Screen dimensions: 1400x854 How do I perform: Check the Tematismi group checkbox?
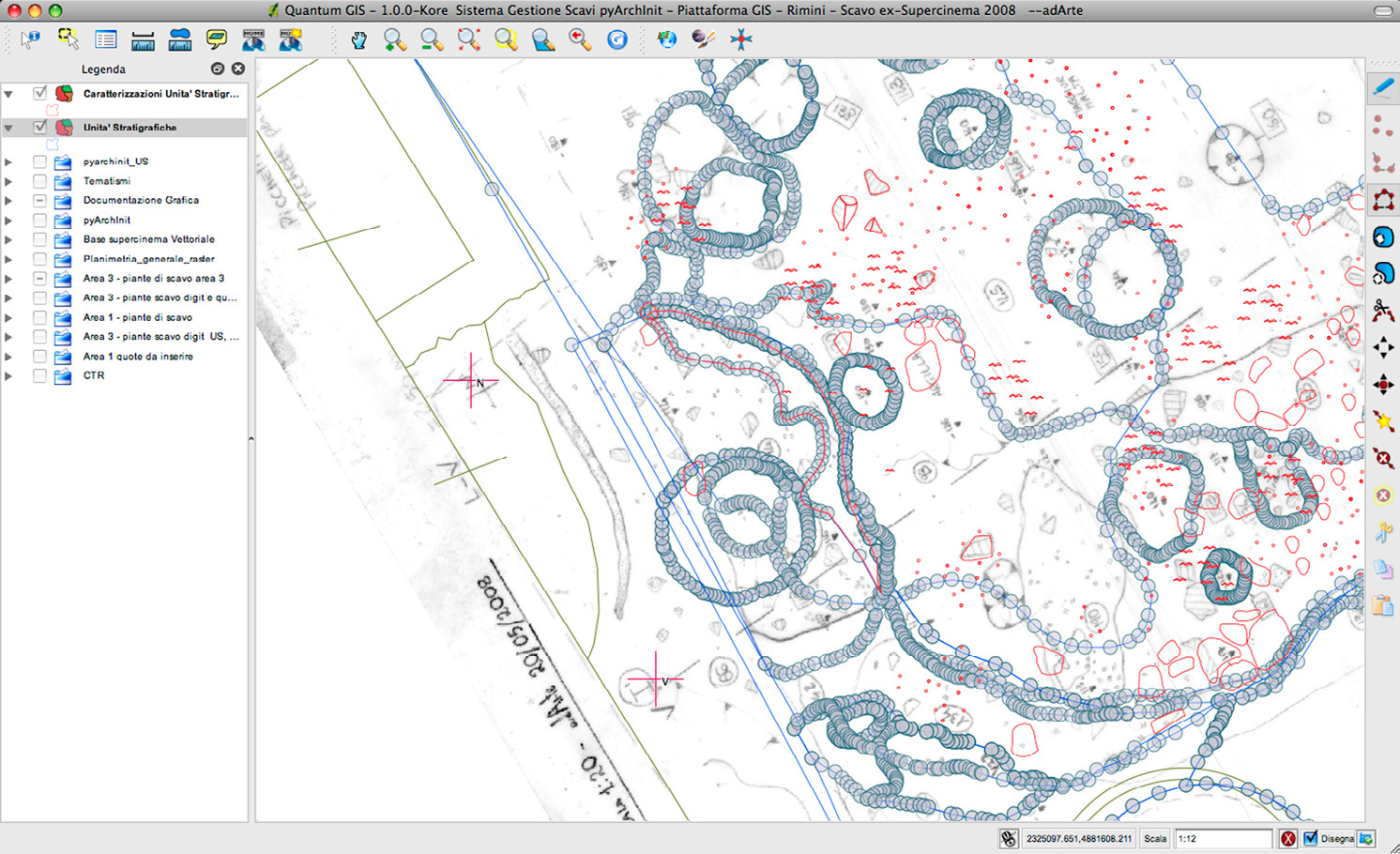click(x=39, y=181)
